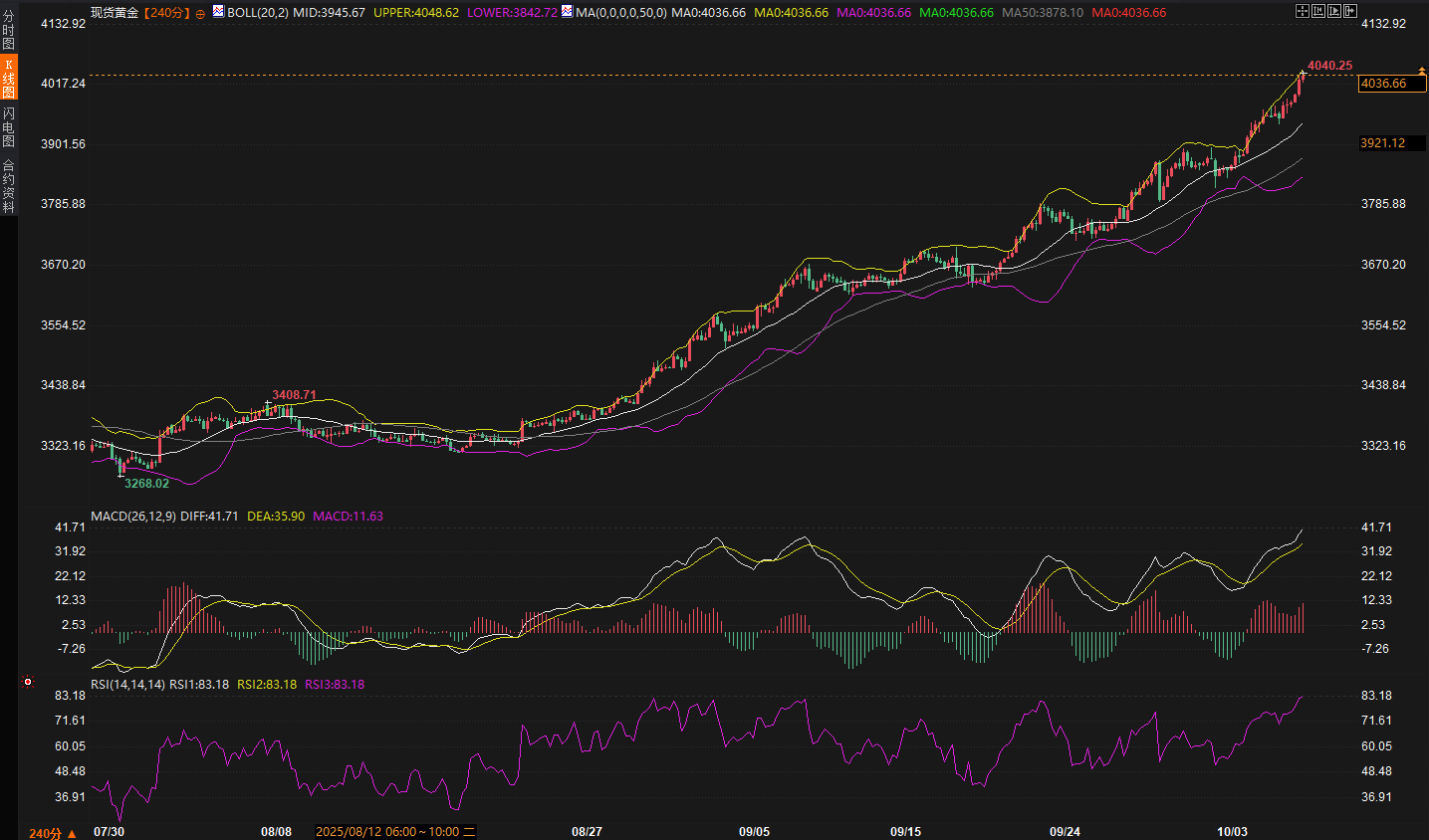Open the 【240分】 timeframe label in title
This screenshot has width=1429, height=840.
coord(165,13)
